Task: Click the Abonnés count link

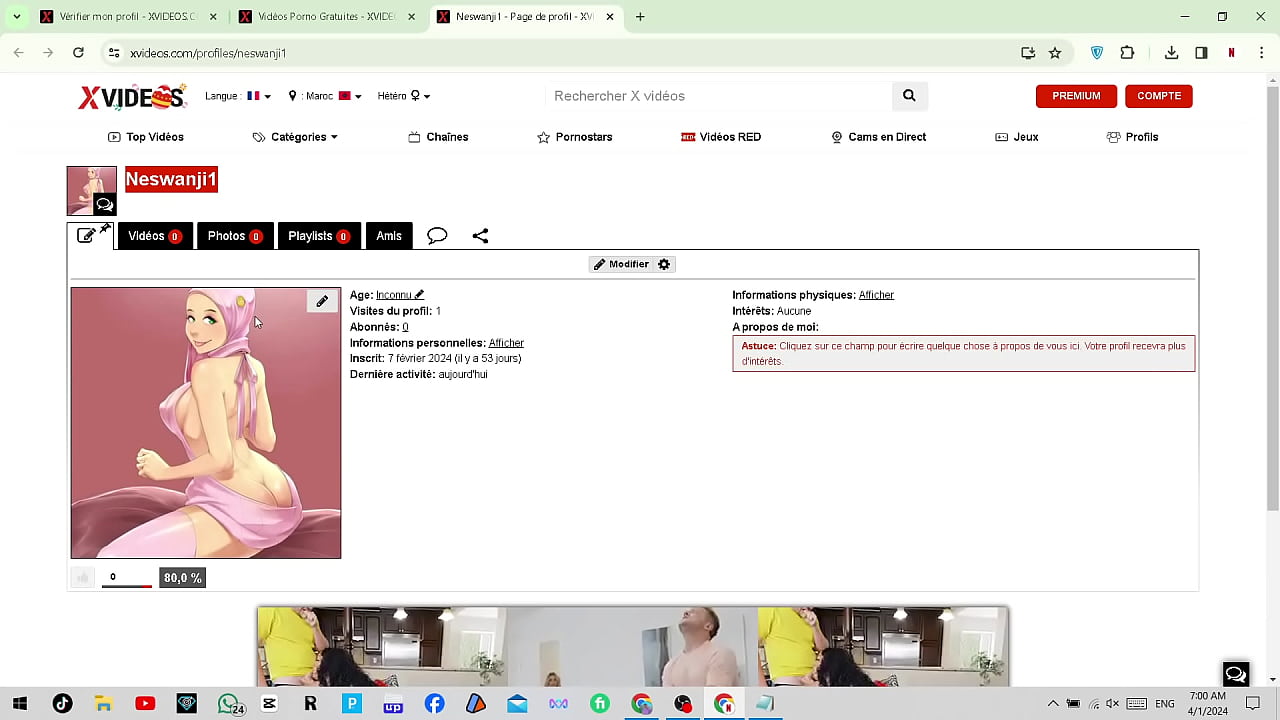Action: click(405, 327)
